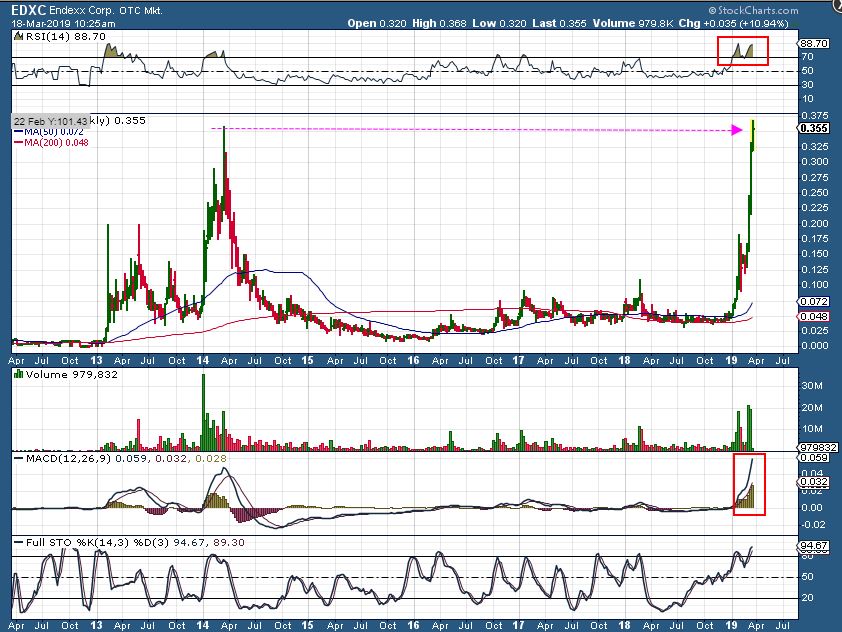Click the red highlight box in MACD panel
Image resolution: width=842 pixels, height=632 pixels.
(749, 484)
